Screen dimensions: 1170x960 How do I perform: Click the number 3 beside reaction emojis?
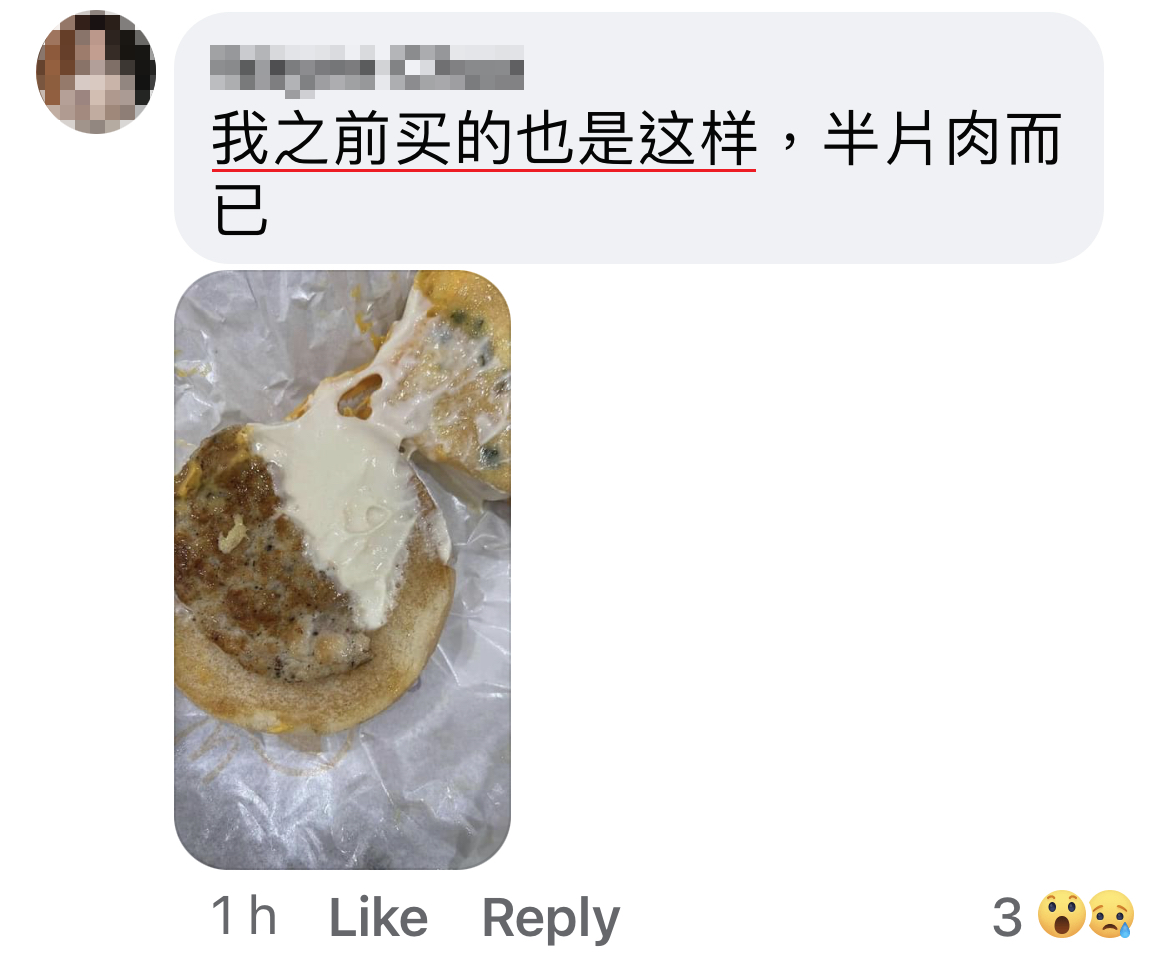pos(1007,917)
